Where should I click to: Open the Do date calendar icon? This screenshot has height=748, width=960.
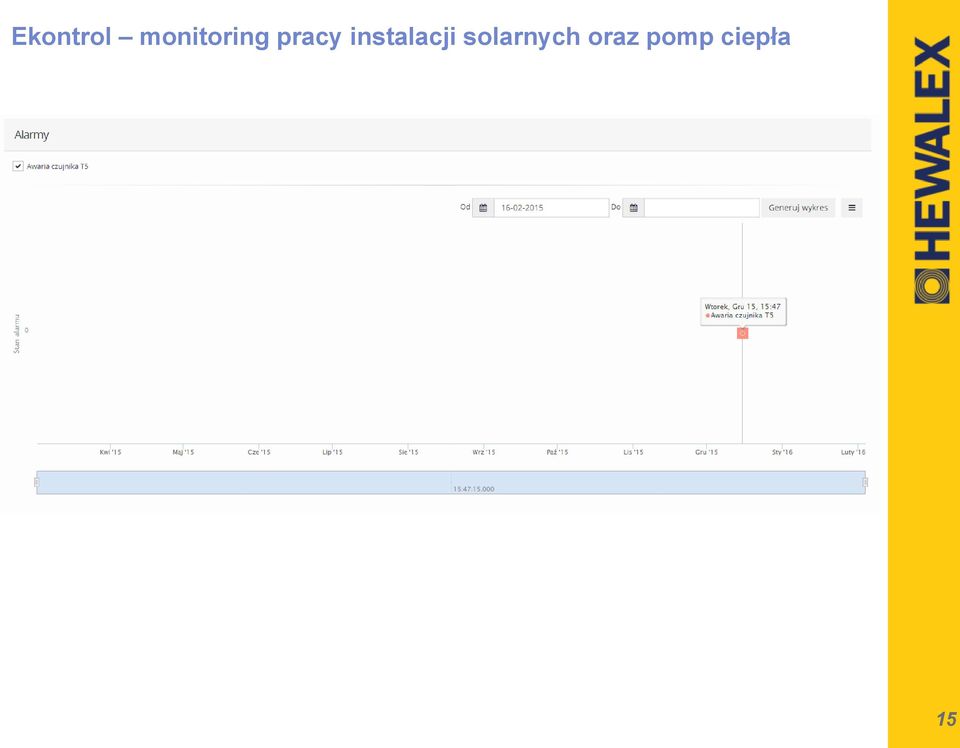point(634,208)
